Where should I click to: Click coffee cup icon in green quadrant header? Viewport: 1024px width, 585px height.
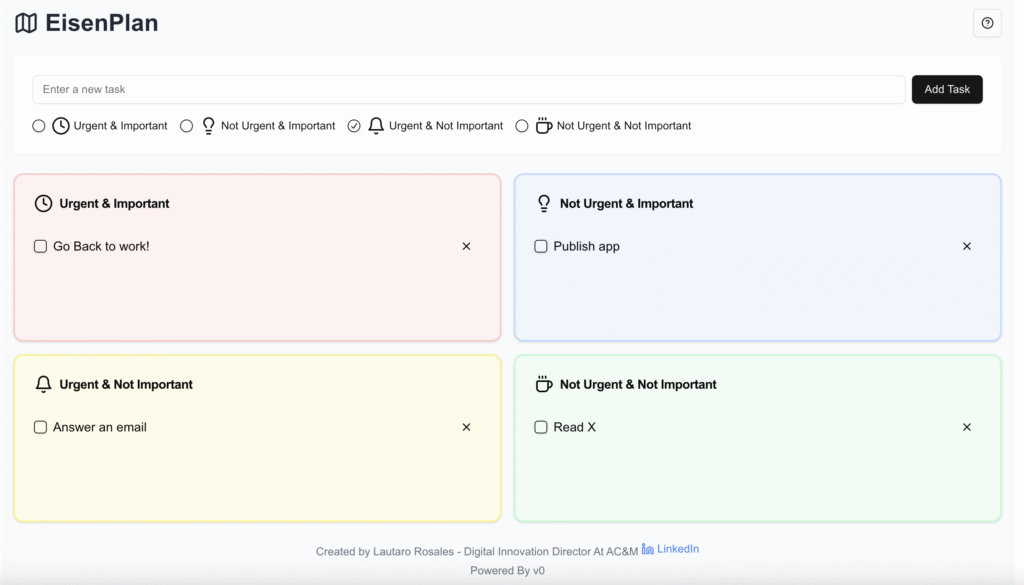coord(544,384)
